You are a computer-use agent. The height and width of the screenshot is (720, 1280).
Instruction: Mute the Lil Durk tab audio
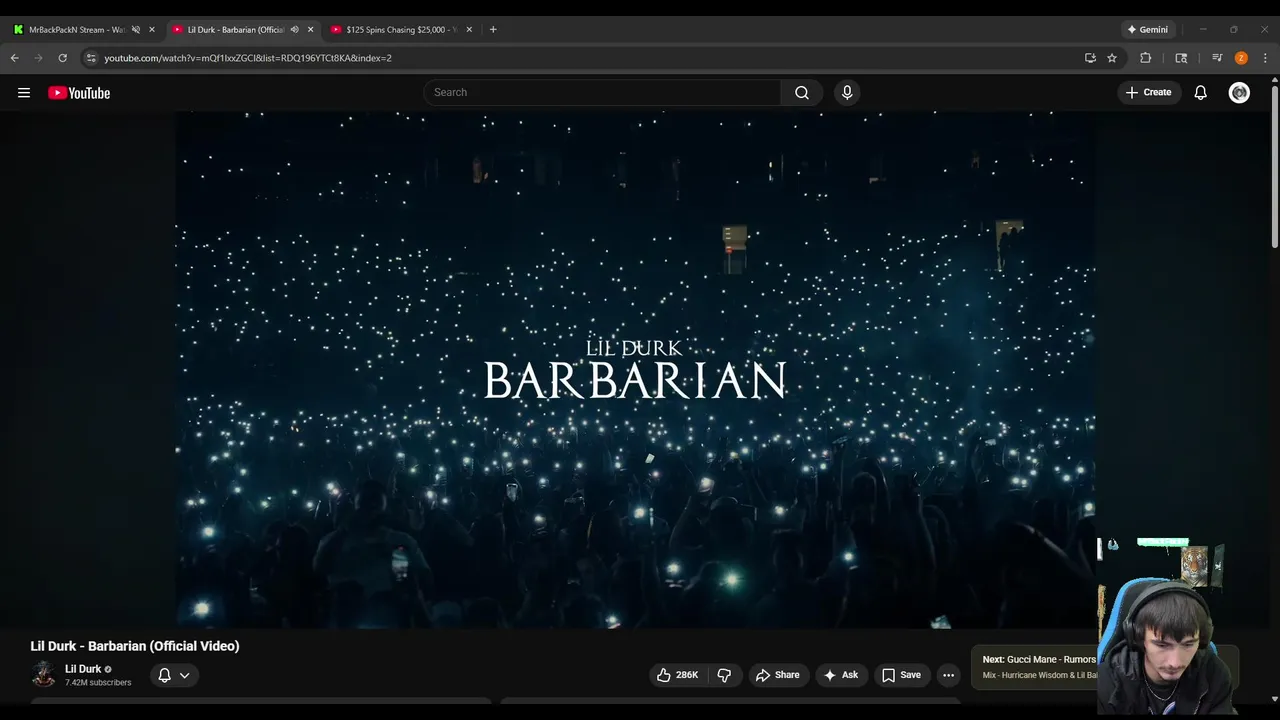point(294,30)
